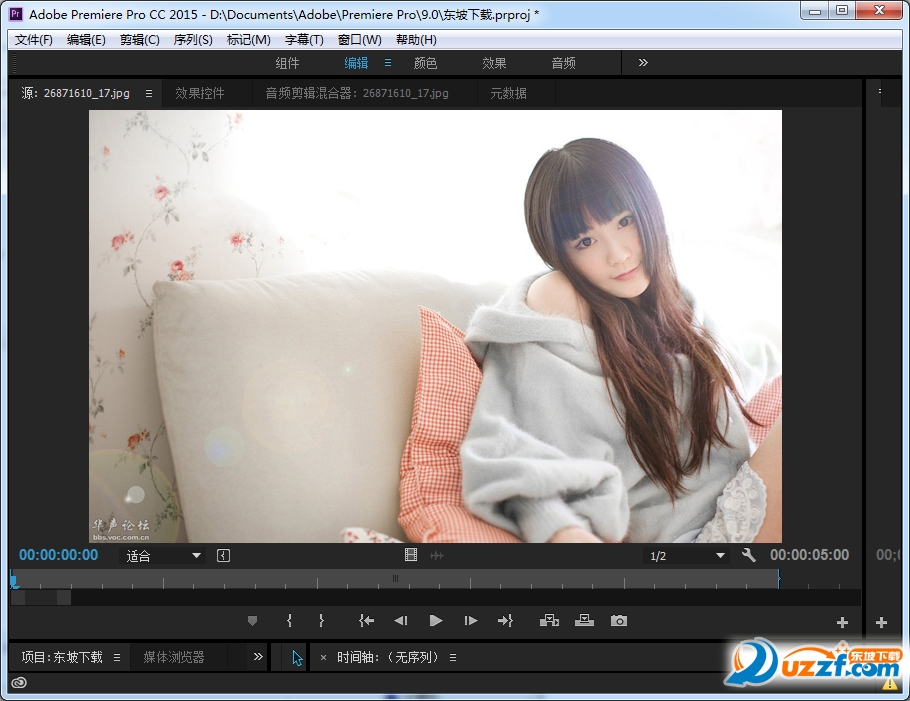Open the 元数据 tab
The image size is (910, 701).
(x=508, y=93)
